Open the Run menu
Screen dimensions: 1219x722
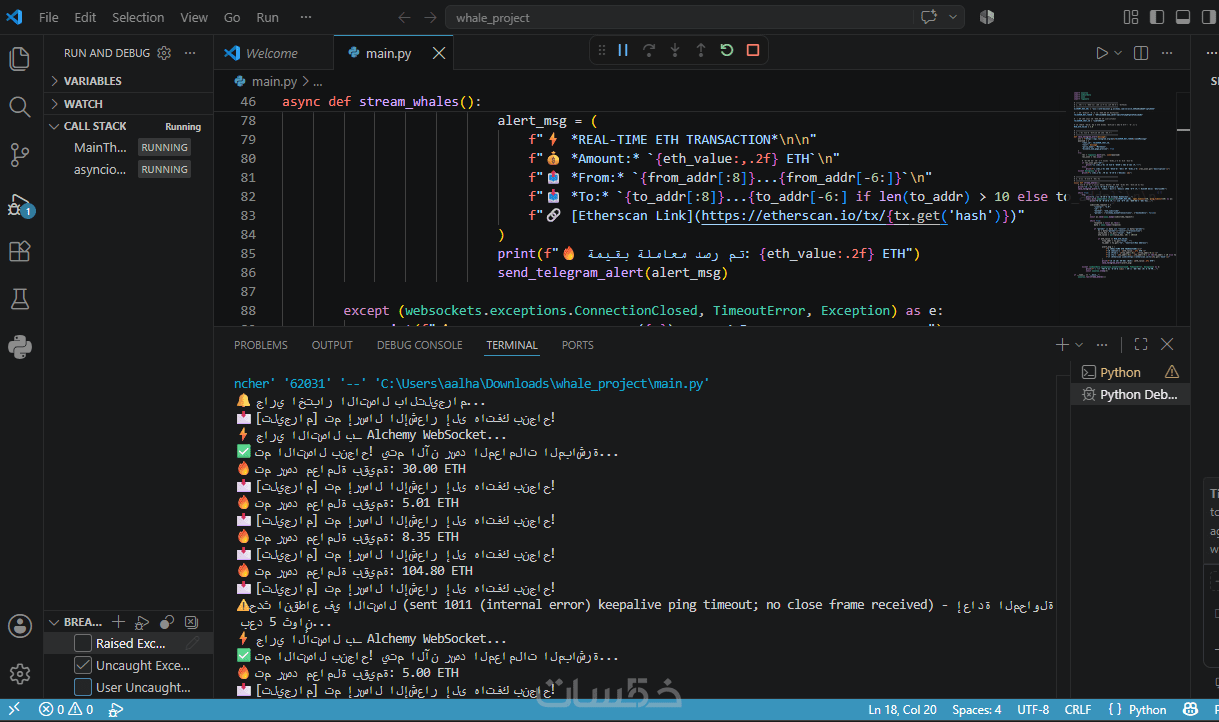(267, 17)
